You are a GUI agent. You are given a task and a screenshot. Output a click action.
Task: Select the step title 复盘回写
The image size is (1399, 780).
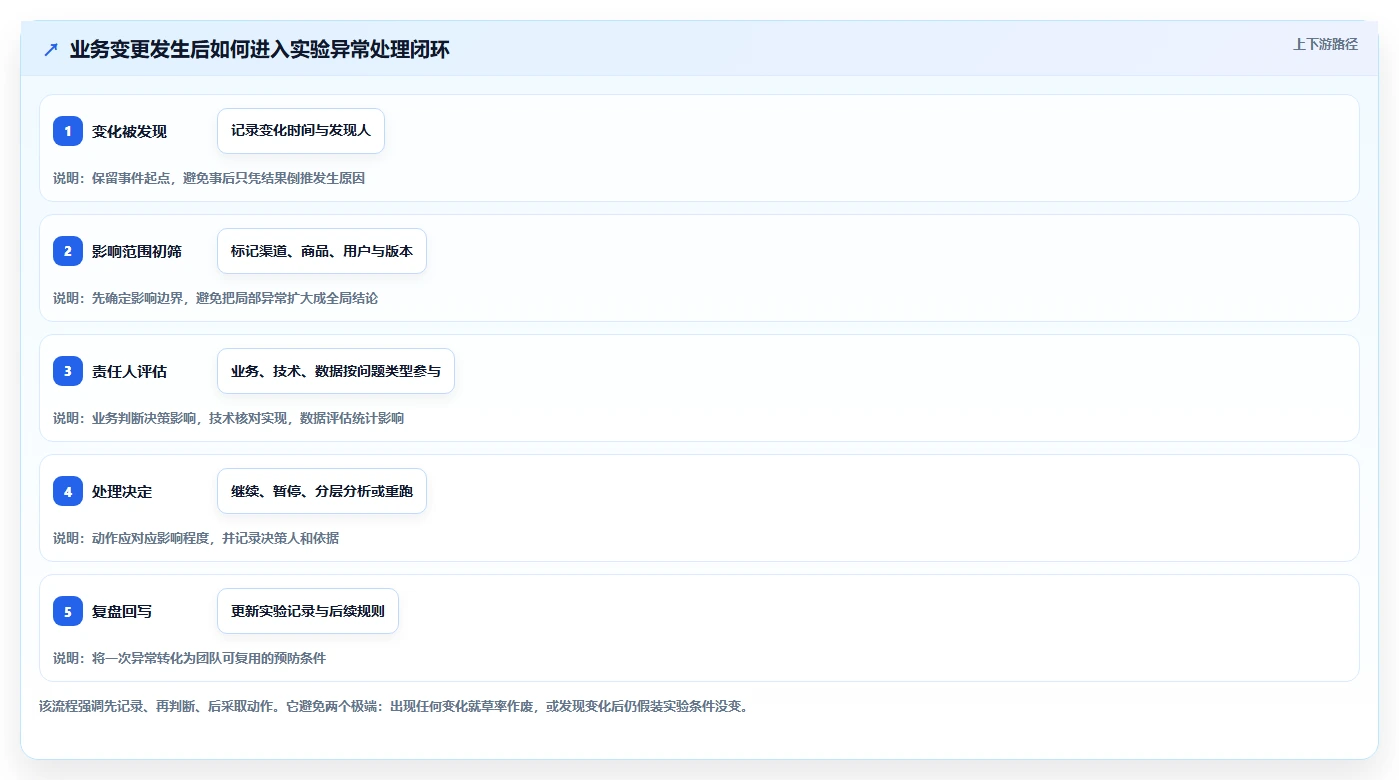click(122, 612)
